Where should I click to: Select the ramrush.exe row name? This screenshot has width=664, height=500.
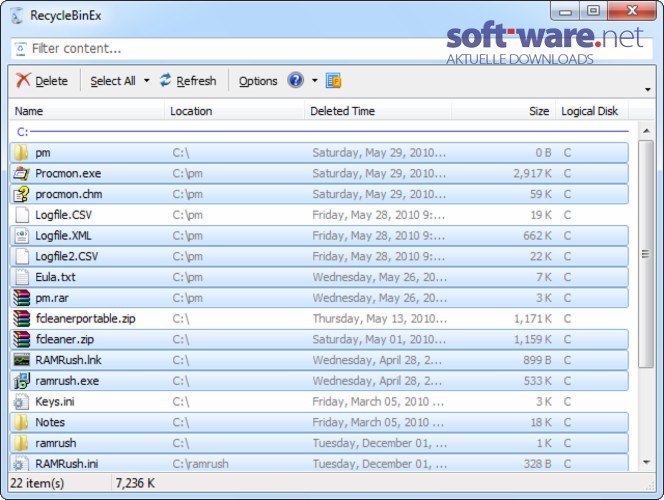[x=67, y=381]
